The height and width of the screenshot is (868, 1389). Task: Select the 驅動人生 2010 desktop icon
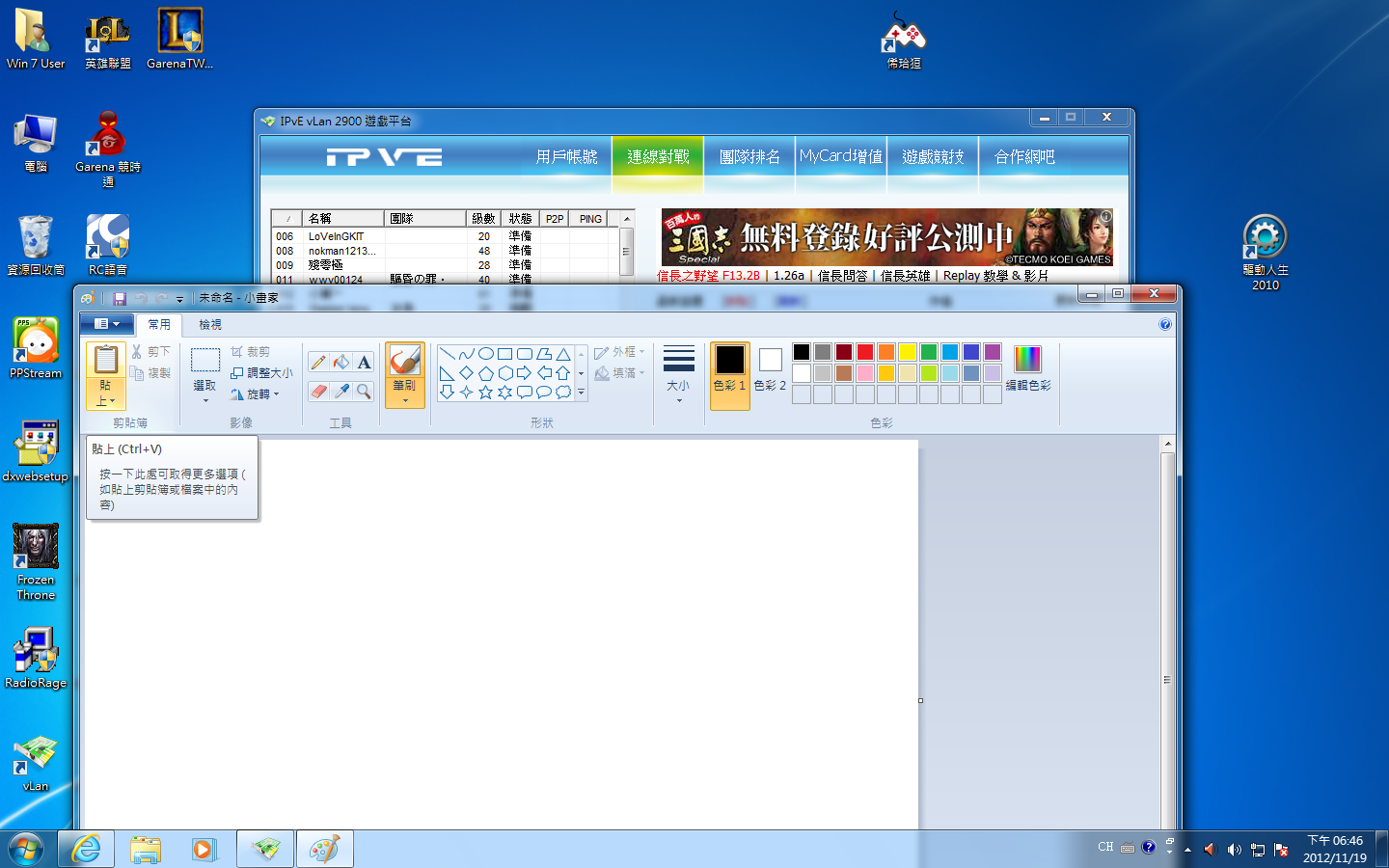(x=1266, y=253)
